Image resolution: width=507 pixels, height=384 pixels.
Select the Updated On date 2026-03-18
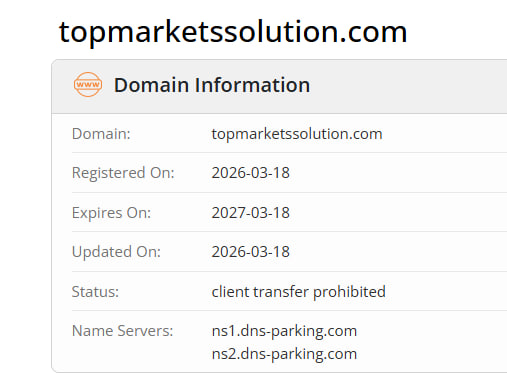(251, 252)
